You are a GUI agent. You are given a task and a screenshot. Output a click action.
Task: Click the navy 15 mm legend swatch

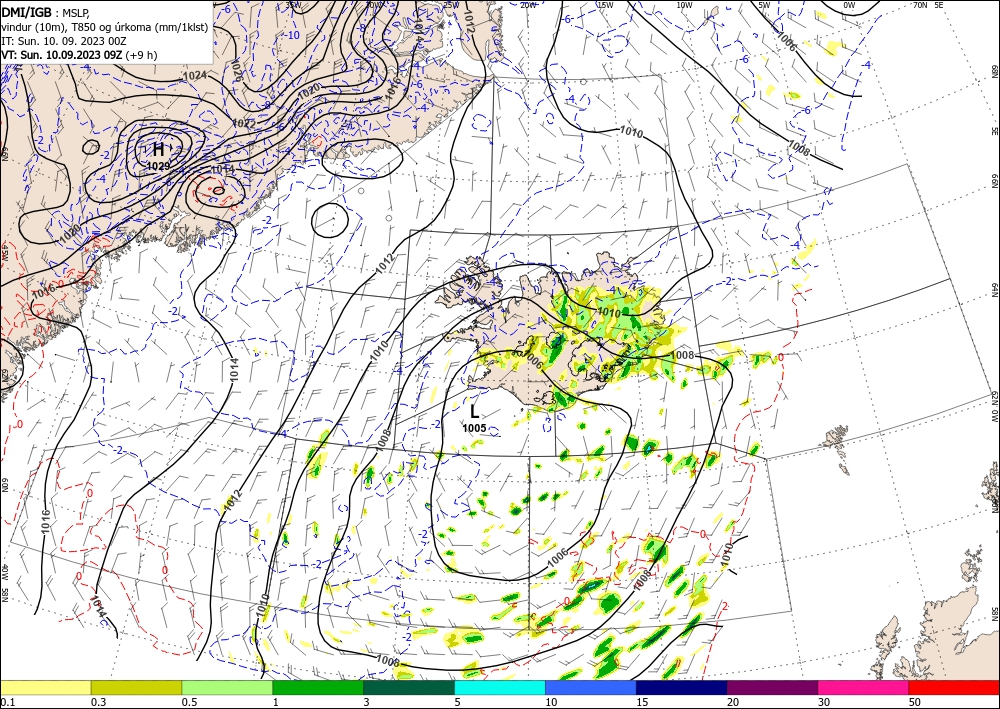pyautogui.click(x=682, y=687)
